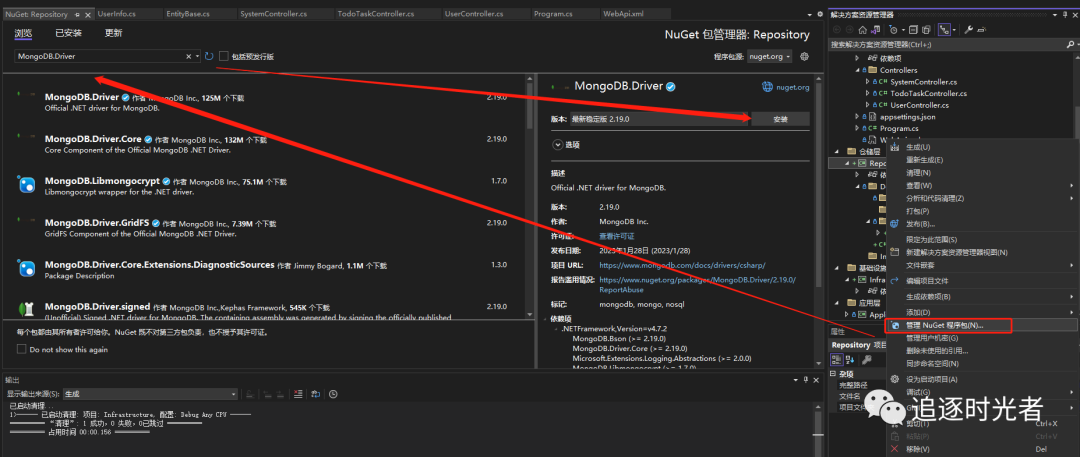The width and height of the screenshot is (1080, 457).
Task: Toggle Include prerelease checkbox
Action: pyautogui.click(x=224, y=57)
